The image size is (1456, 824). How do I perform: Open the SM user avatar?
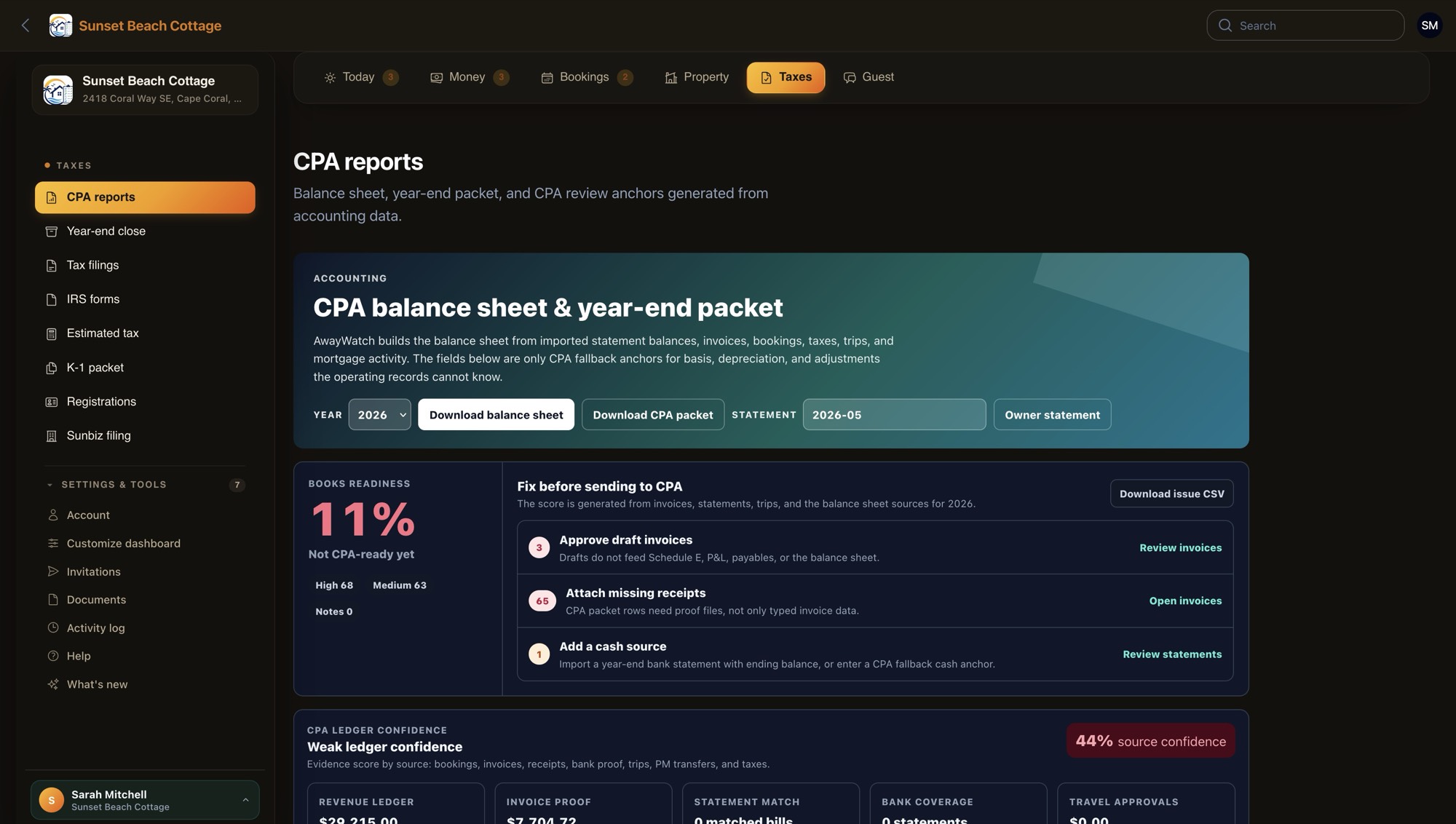click(x=1430, y=25)
